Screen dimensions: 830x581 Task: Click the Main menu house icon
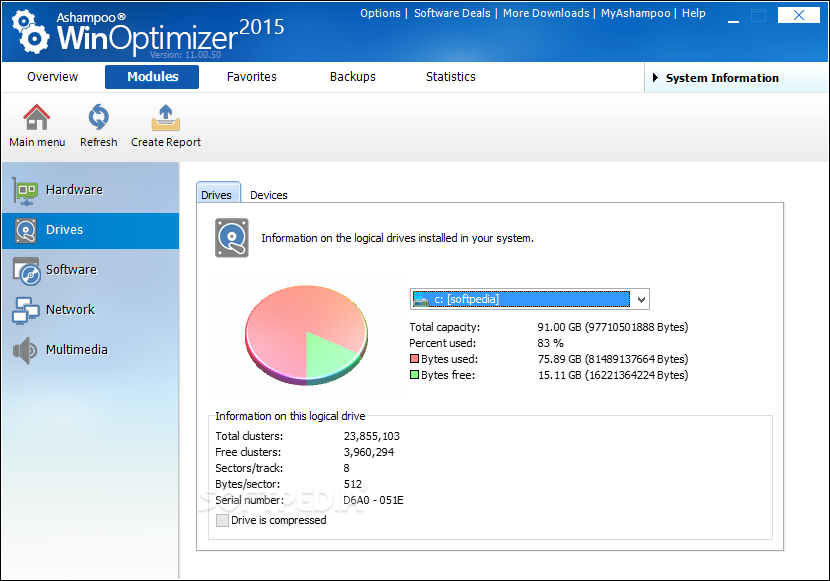(x=37, y=117)
